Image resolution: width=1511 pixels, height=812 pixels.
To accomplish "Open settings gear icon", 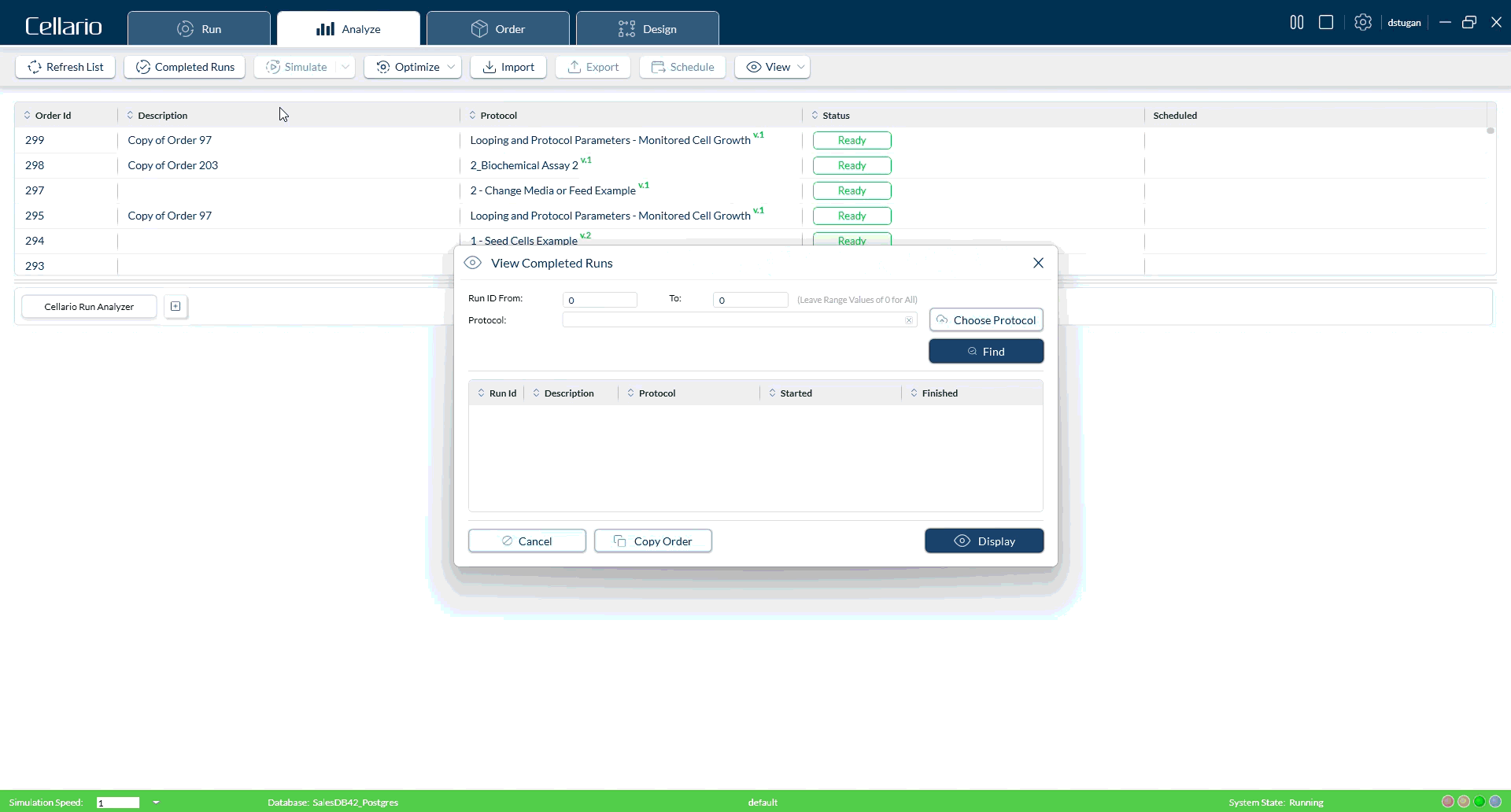I will (x=1363, y=22).
